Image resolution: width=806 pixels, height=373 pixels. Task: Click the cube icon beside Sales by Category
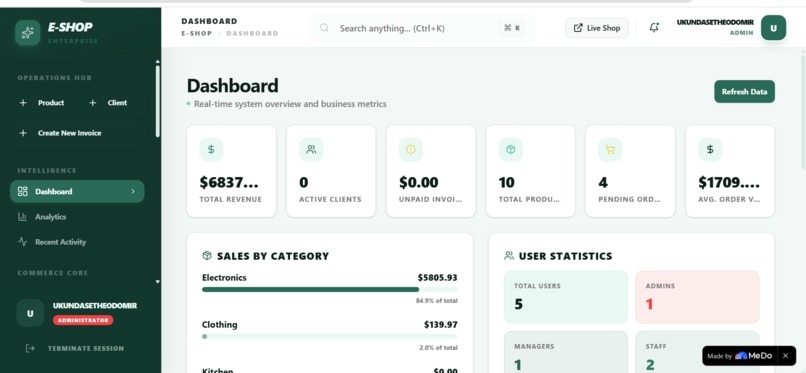(x=207, y=256)
